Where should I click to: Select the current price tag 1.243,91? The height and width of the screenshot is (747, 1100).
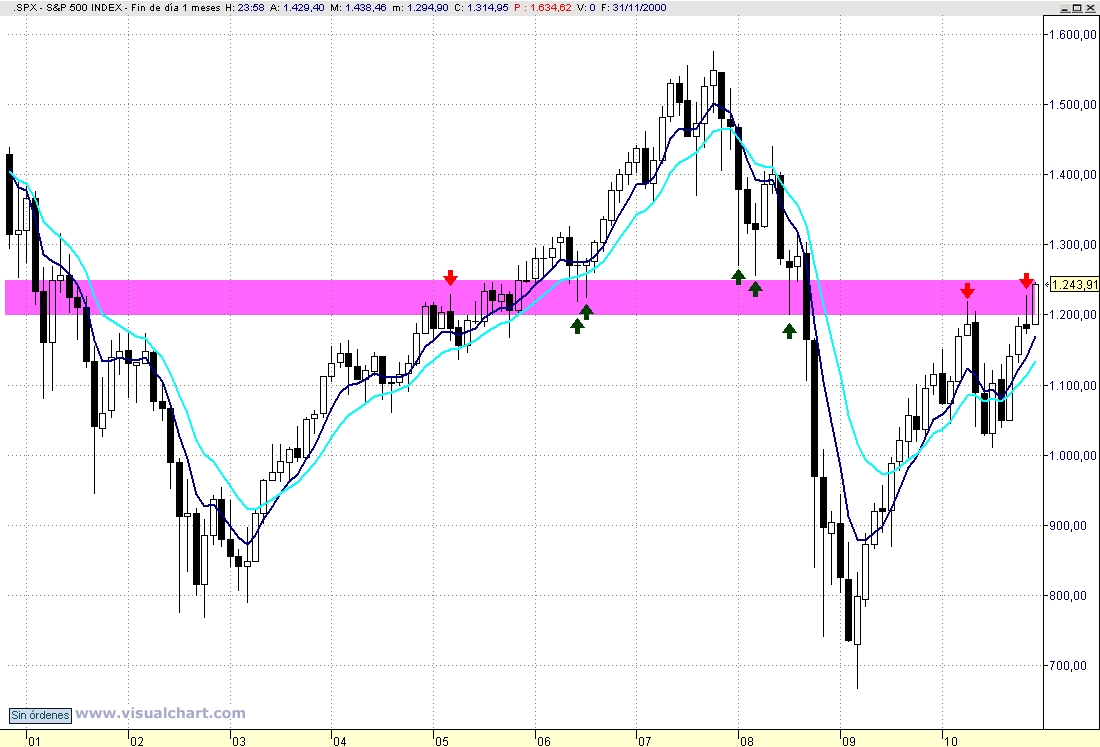tap(1073, 284)
